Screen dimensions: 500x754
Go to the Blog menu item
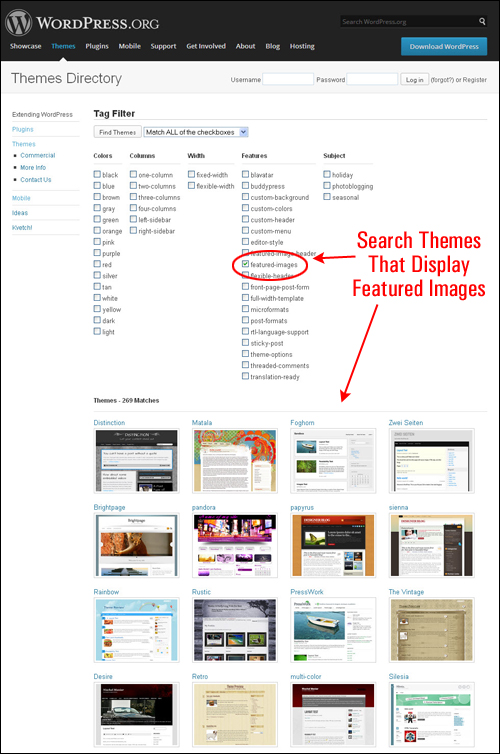click(x=273, y=46)
